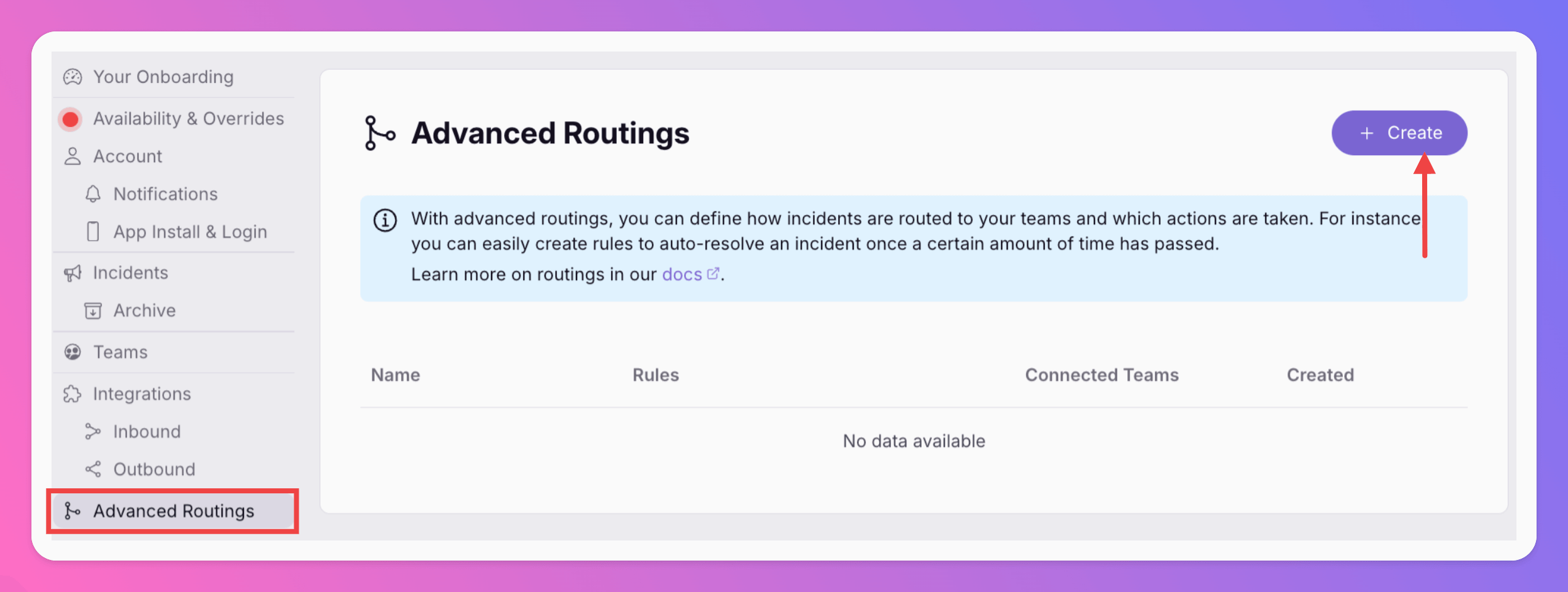Viewport: 1568px width, 592px height.
Task: Open the Notifications bell icon in sidebar
Action: point(93,194)
